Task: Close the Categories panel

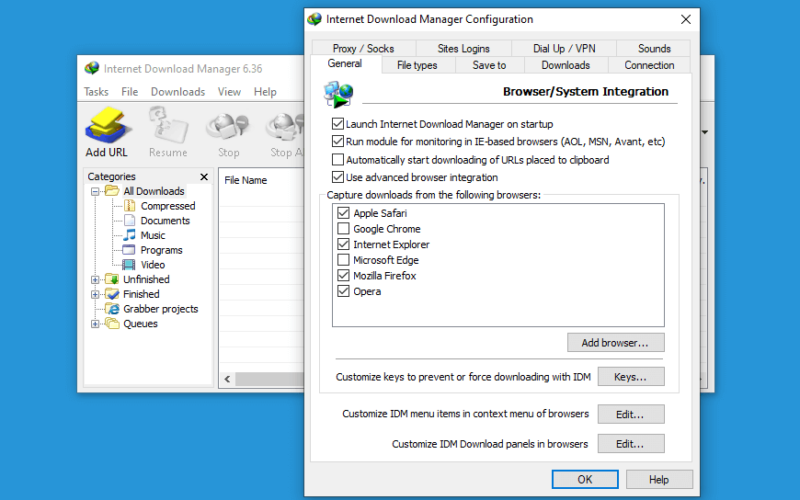Action: (204, 177)
